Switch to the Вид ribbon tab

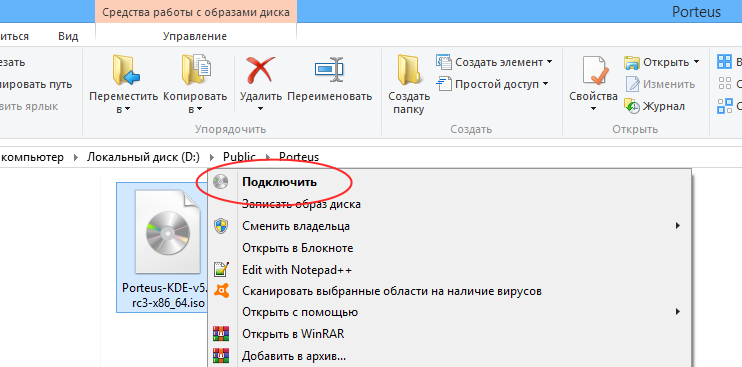tap(68, 36)
